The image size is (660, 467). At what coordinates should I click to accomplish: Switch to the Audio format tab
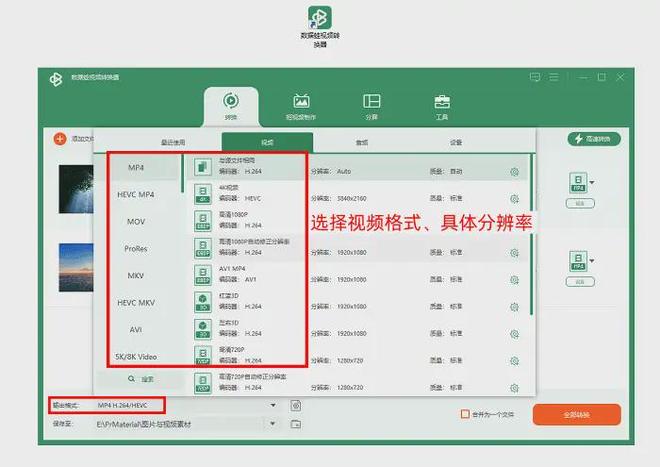362,142
